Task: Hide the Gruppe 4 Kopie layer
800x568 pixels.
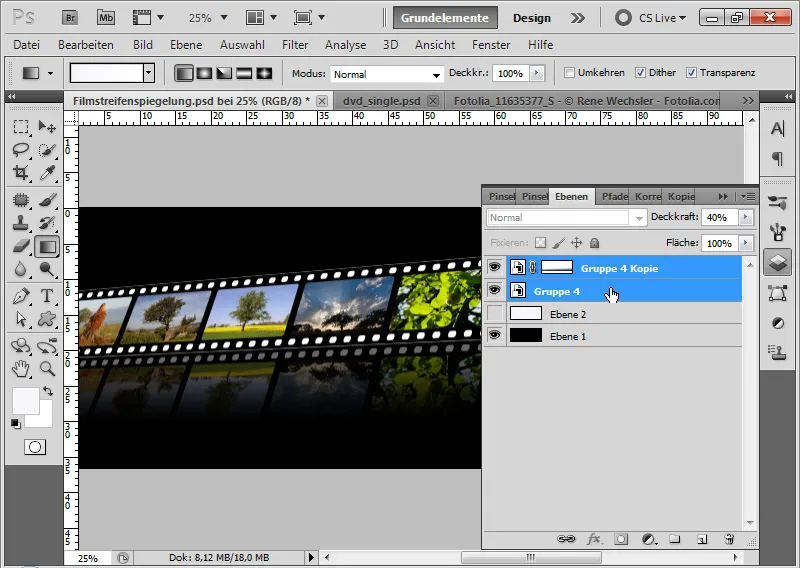Action: pos(494,267)
